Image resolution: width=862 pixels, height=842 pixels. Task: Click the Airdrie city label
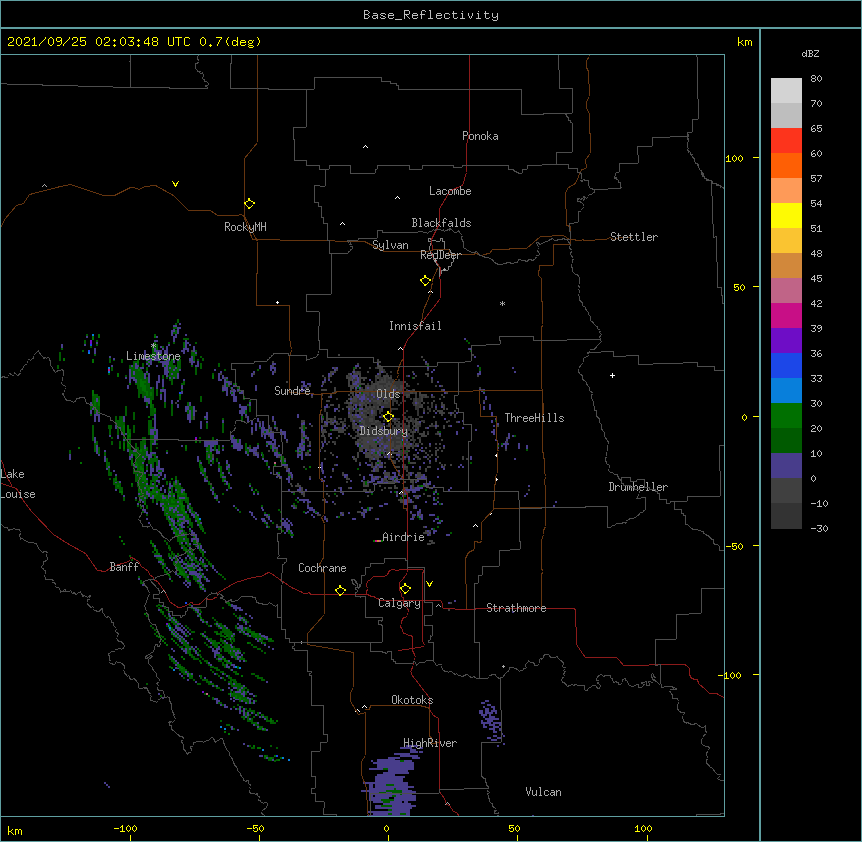point(403,537)
